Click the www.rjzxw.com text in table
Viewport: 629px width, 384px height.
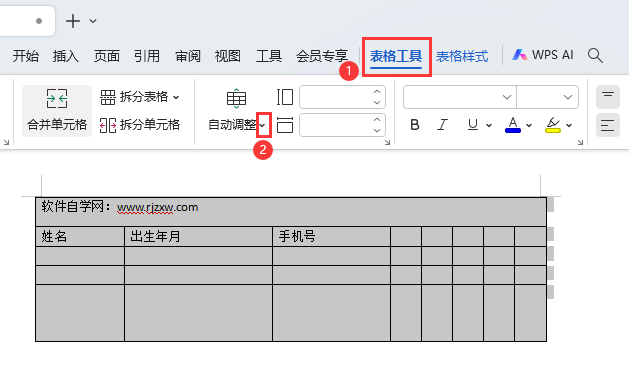tap(158, 207)
